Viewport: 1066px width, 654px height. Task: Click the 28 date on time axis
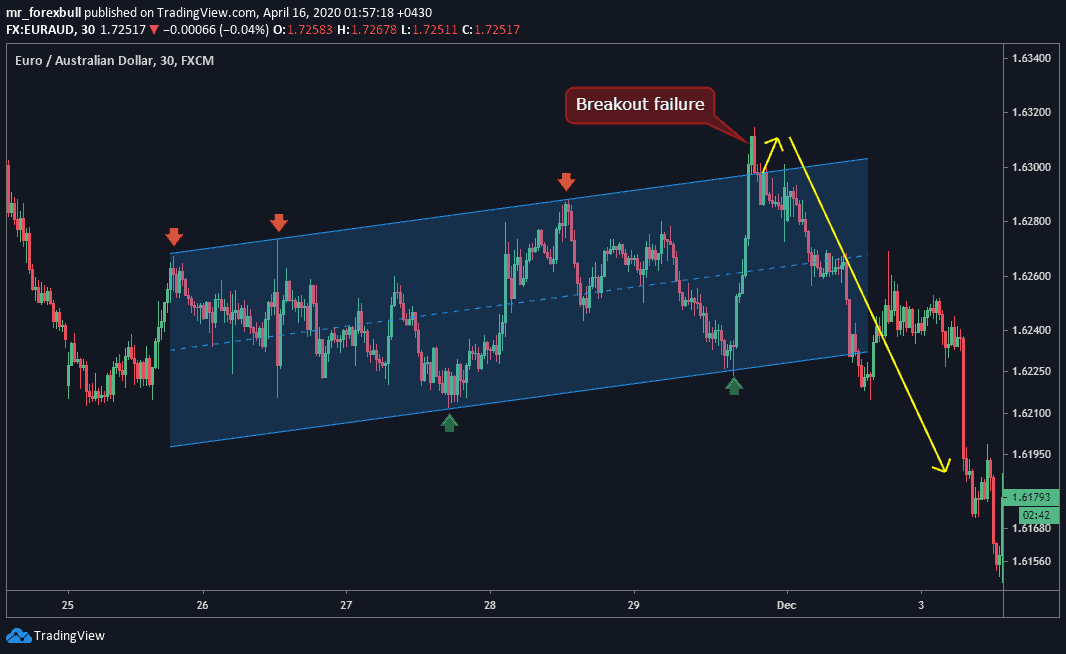click(490, 605)
